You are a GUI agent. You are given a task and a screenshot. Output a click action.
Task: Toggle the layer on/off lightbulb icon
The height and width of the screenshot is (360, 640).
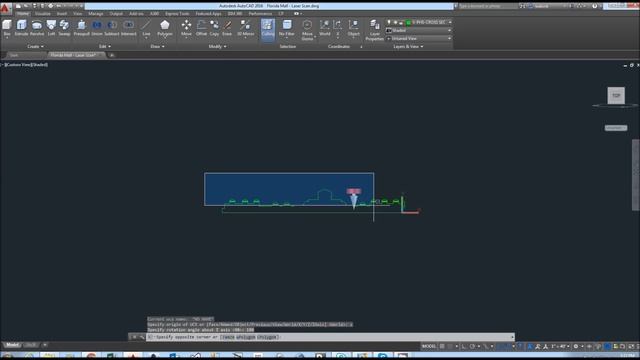coord(389,22)
